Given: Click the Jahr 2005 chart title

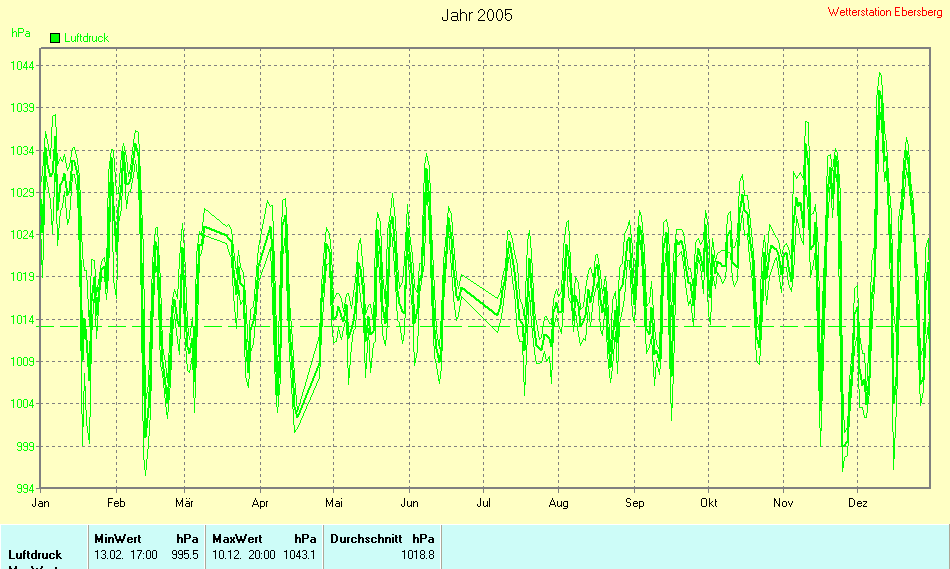Looking at the screenshot, I should (x=477, y=16).
